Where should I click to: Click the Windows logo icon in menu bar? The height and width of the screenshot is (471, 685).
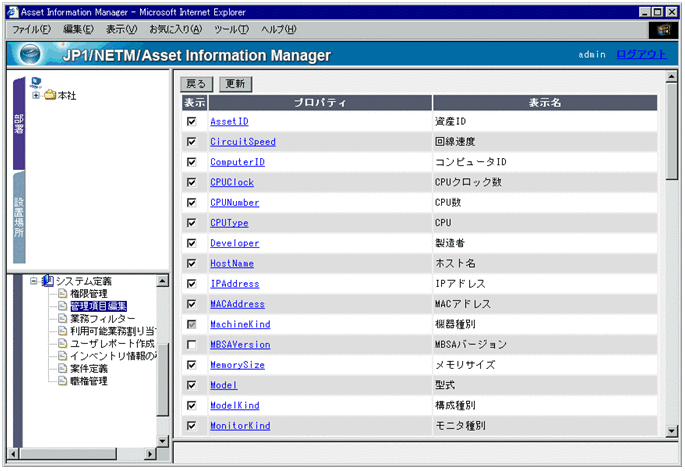click(661, 30)
